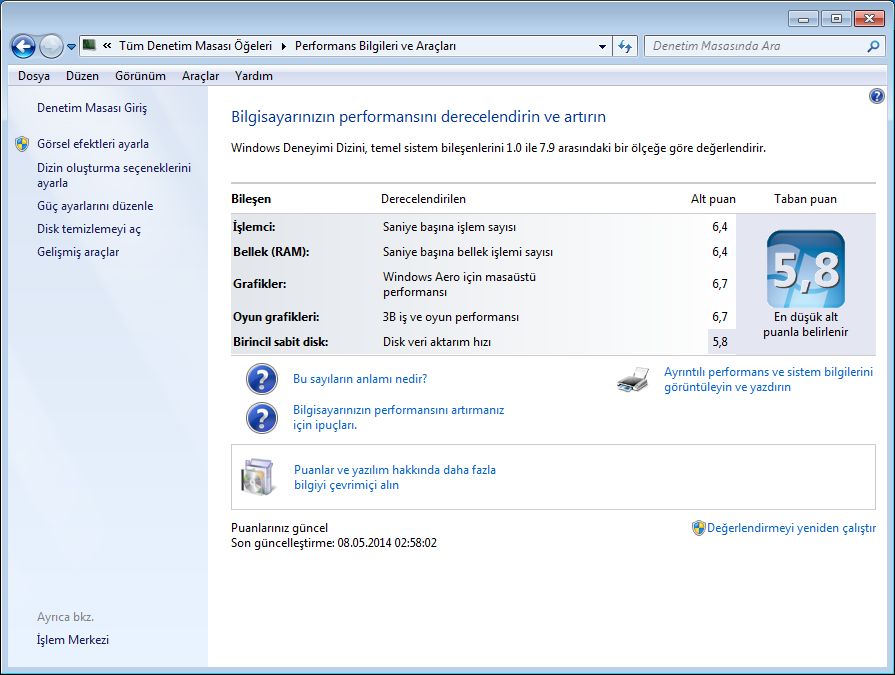Select the Grafikler row label
895x675 pixels.
(260, 284)
